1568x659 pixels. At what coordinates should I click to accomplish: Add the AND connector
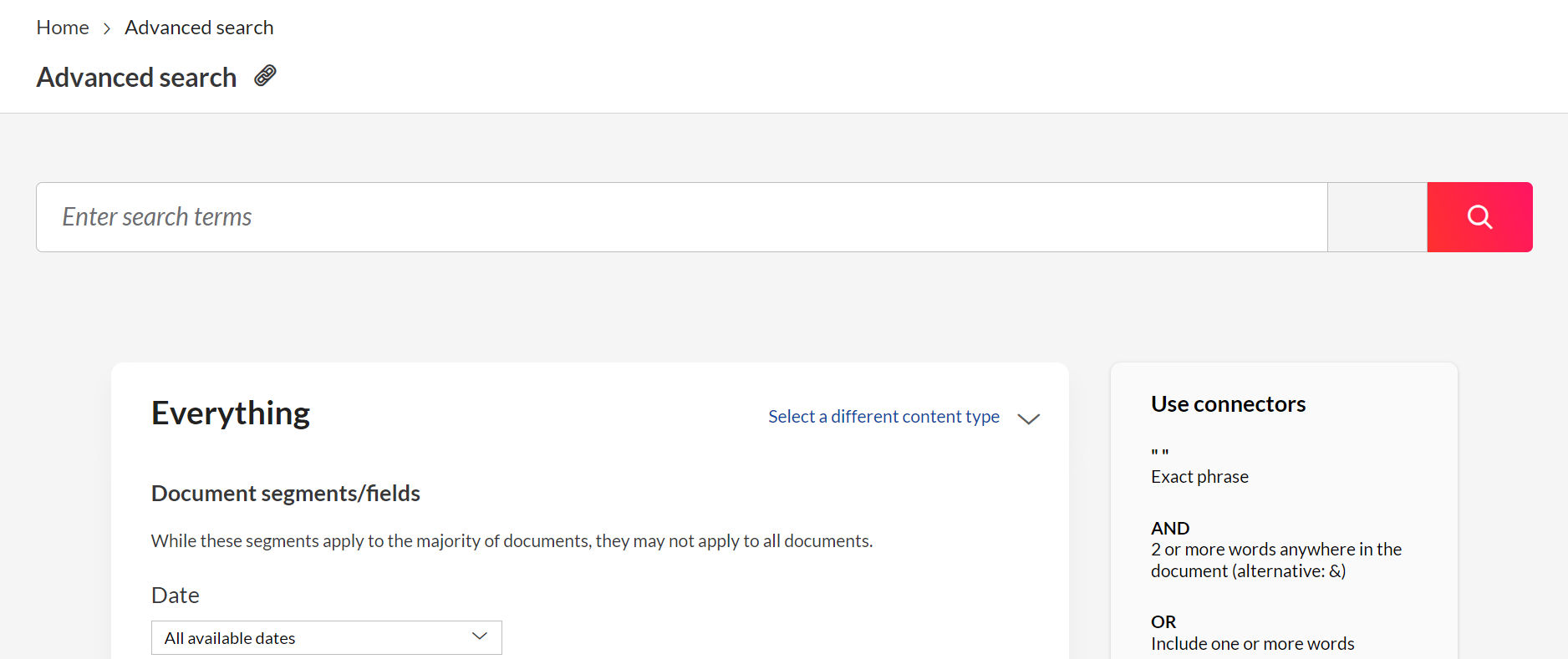[1170, 528]
